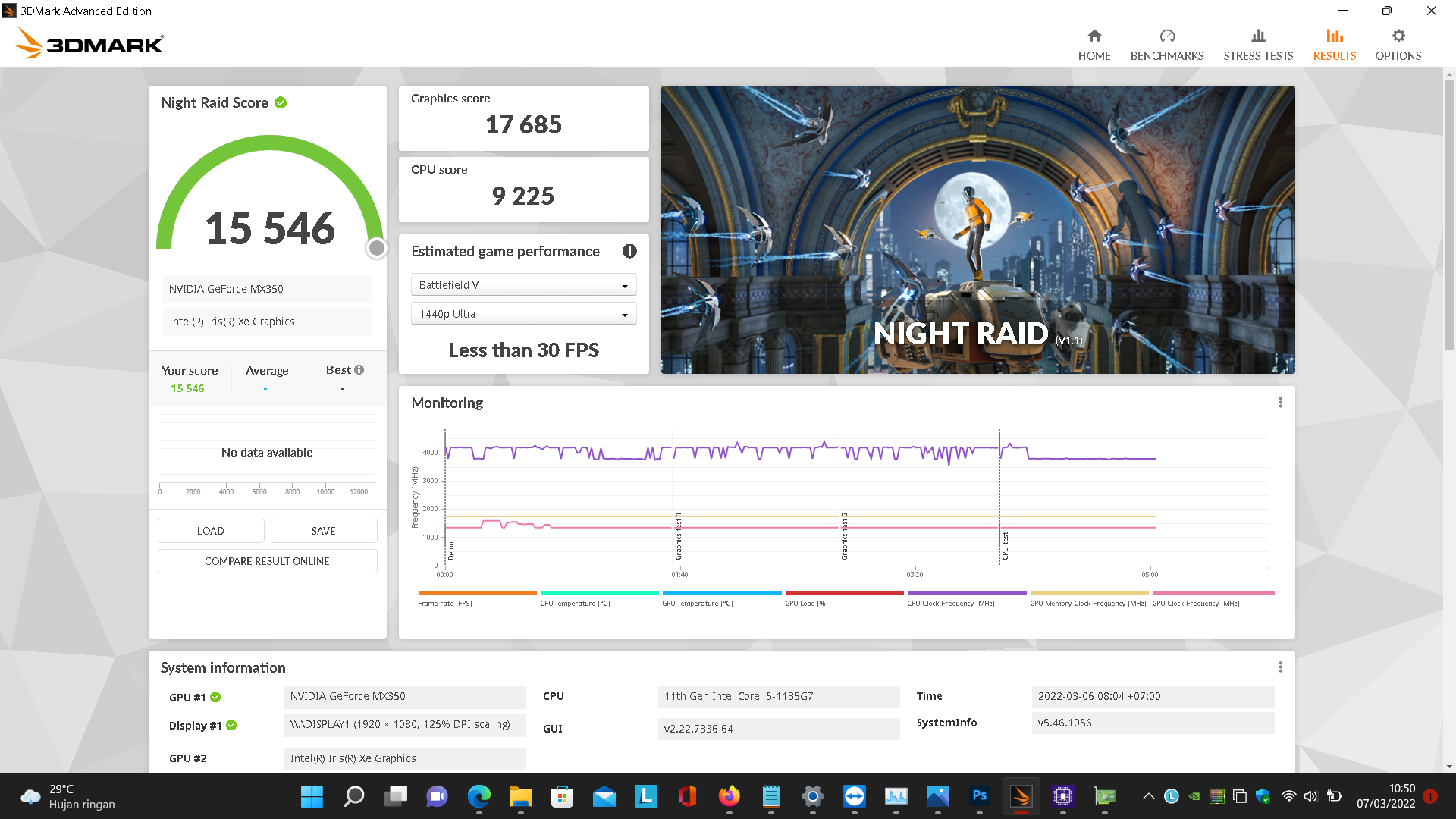Select the RESULTS tab
Viewport: 1456px width, 819px height.
tap(1335, 45)
